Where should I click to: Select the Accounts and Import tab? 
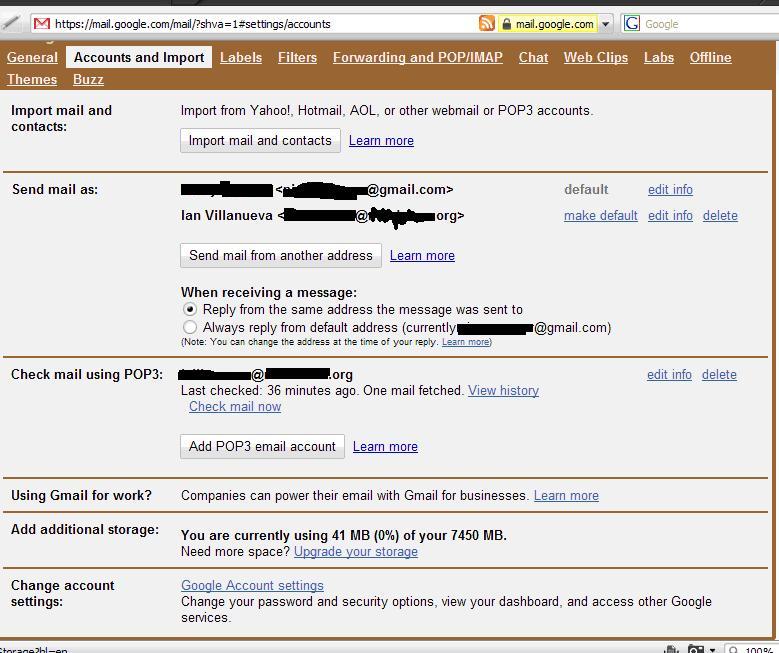[139, 57]
